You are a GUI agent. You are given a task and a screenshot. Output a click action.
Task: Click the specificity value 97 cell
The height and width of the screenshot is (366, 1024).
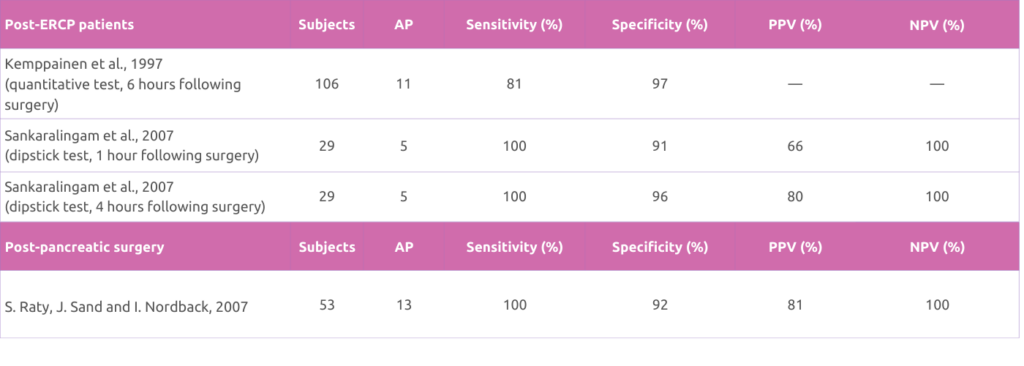[660, 84]
